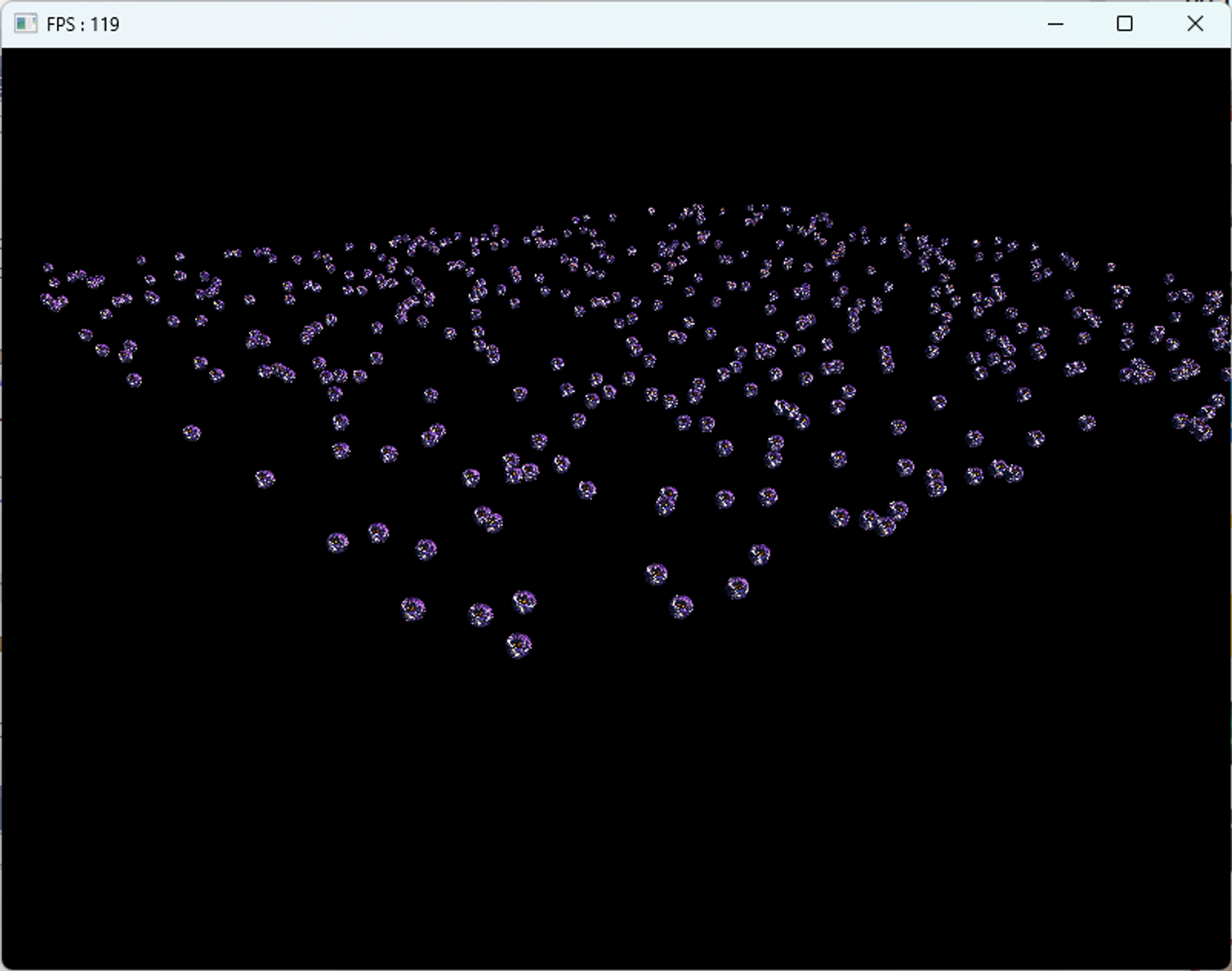Click the leftmost sphere of the lower-right foursome
The height and width of the screenshot is (971, 1232).
point(656,574)
